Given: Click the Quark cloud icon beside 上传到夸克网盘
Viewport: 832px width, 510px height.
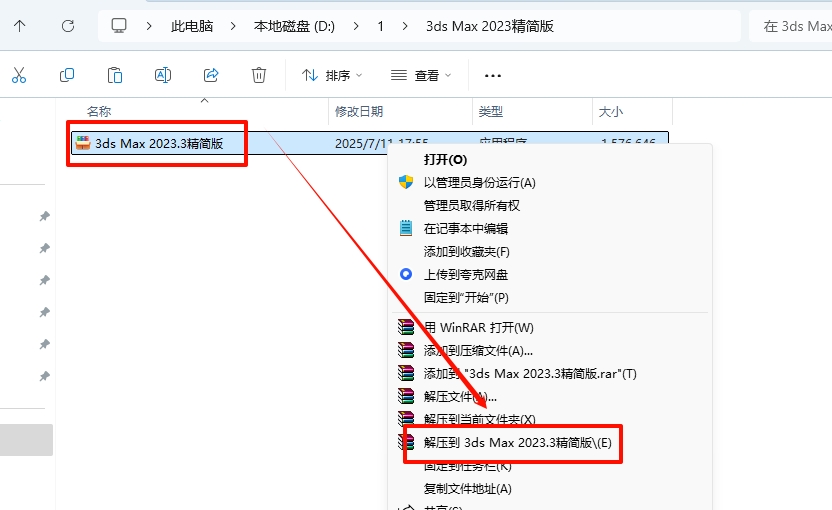Looking at the screenshot, I should (406, 274).
